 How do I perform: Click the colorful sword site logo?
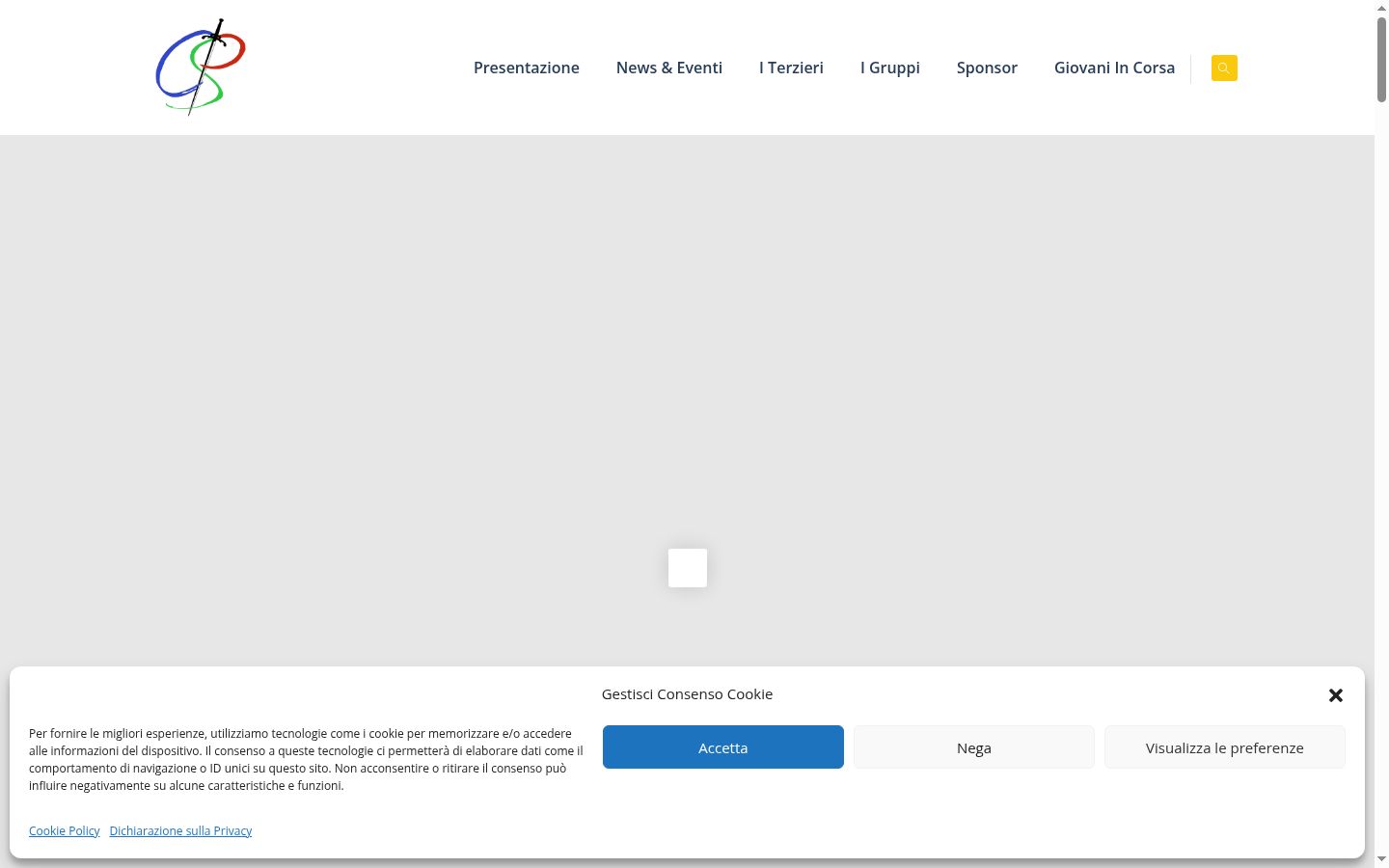[x=201, y=67]
